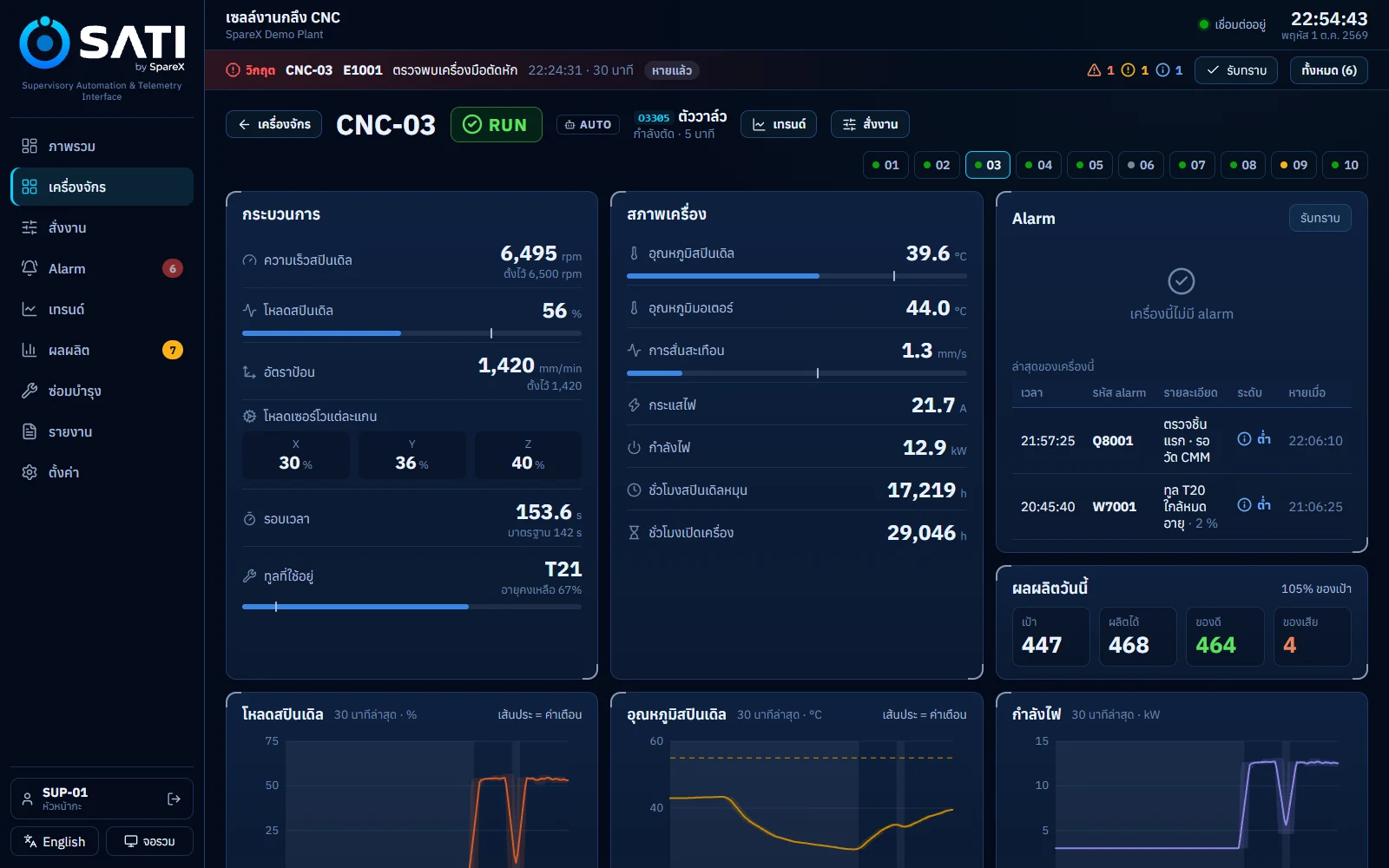Show all alarms via ทั้งหมด (6)

coord(1329,70)
